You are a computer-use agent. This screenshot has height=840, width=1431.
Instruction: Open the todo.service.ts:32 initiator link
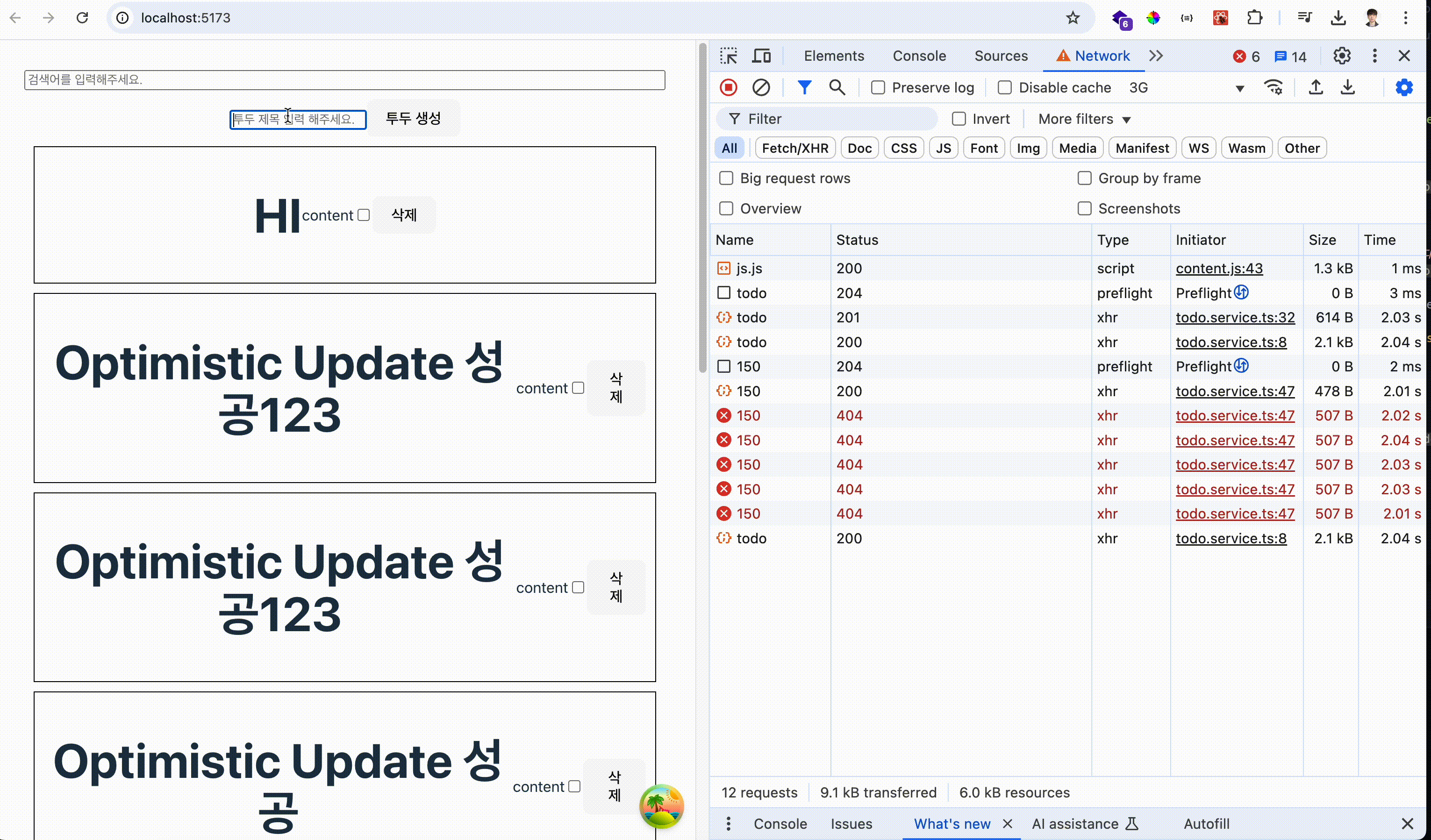pos(1235,317)
